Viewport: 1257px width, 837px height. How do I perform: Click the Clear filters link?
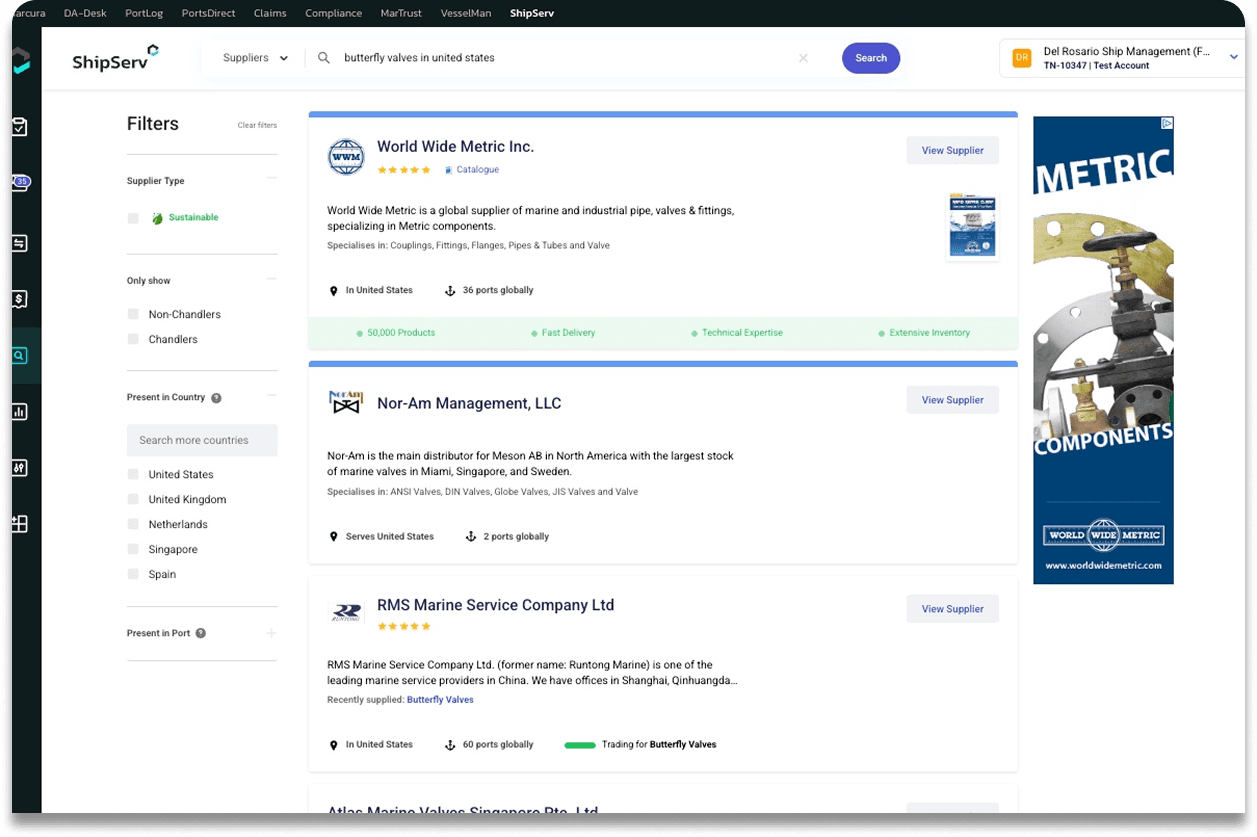coord(257,125)
